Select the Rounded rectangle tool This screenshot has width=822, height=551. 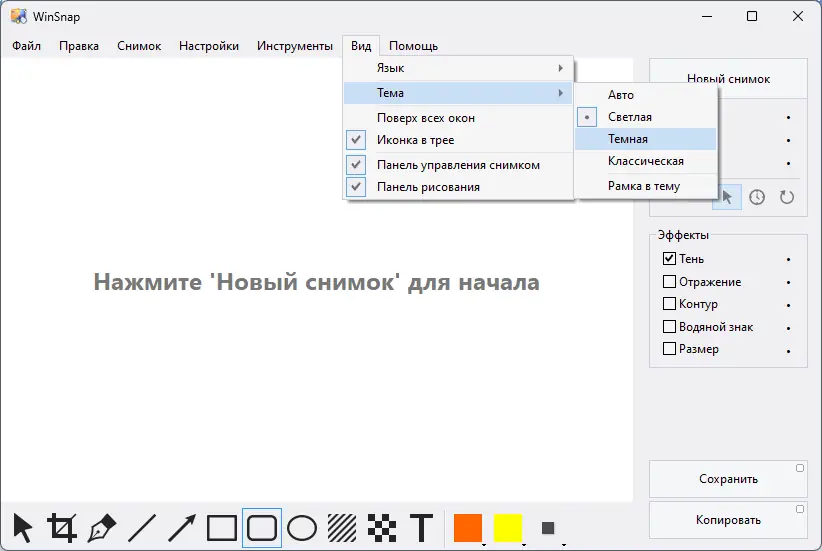(x=262, y=527)
